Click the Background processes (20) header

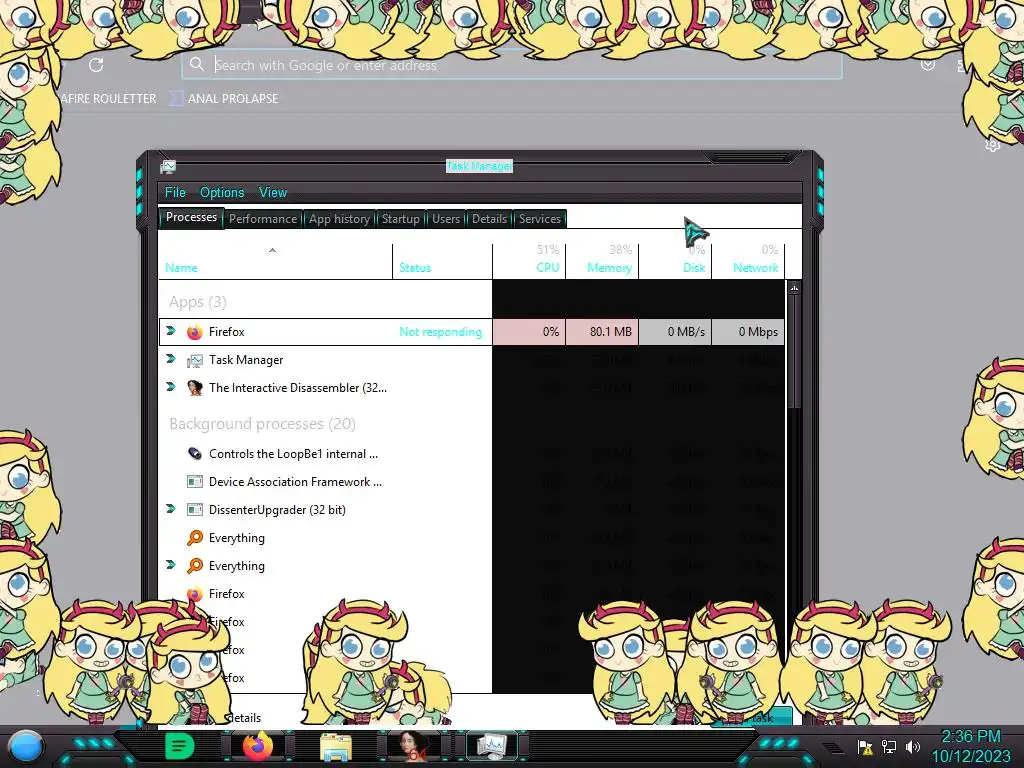(x=262, y=424)
